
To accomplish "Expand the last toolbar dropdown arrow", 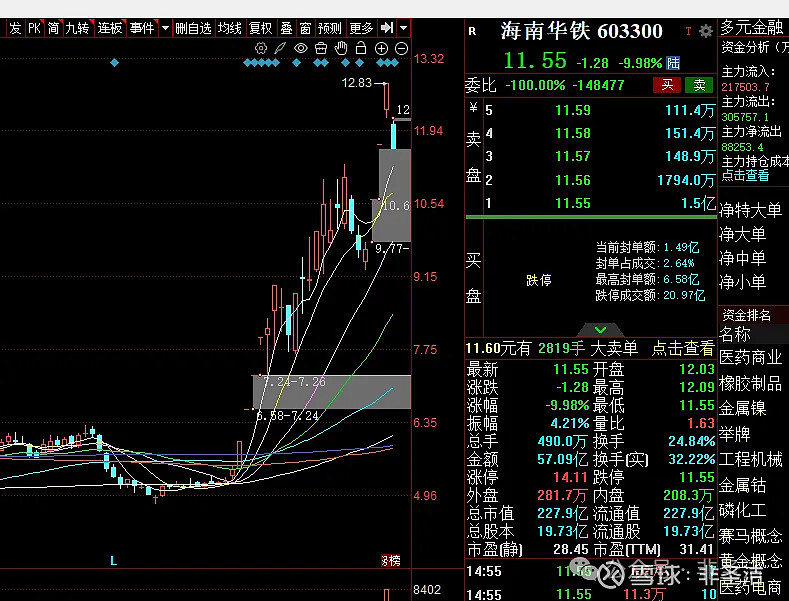I will coord(404,28).
